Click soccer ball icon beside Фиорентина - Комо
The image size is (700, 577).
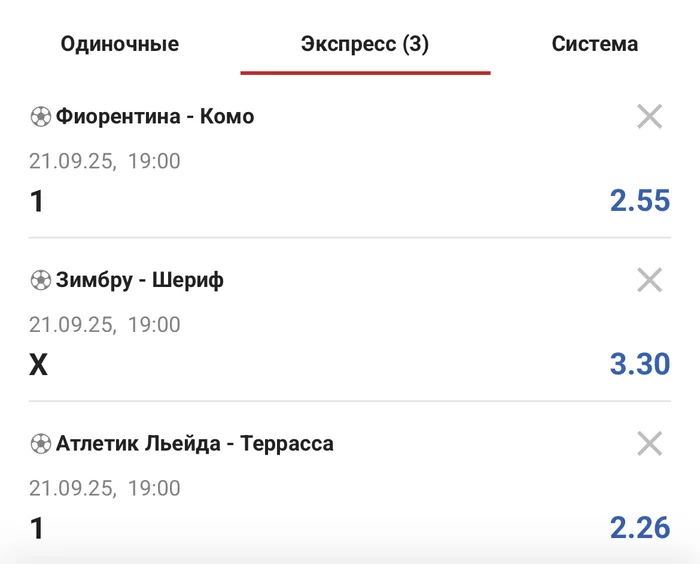coord(40,117)
